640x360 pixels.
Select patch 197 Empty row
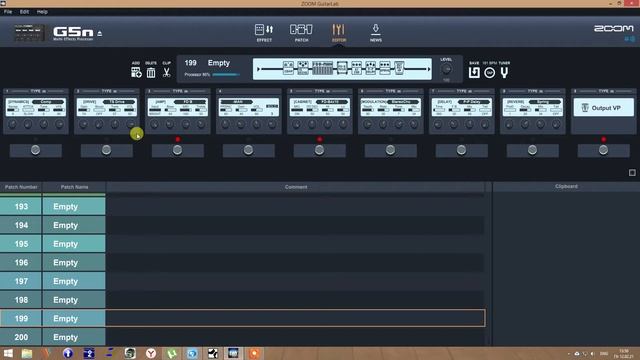tap(242, 281)
